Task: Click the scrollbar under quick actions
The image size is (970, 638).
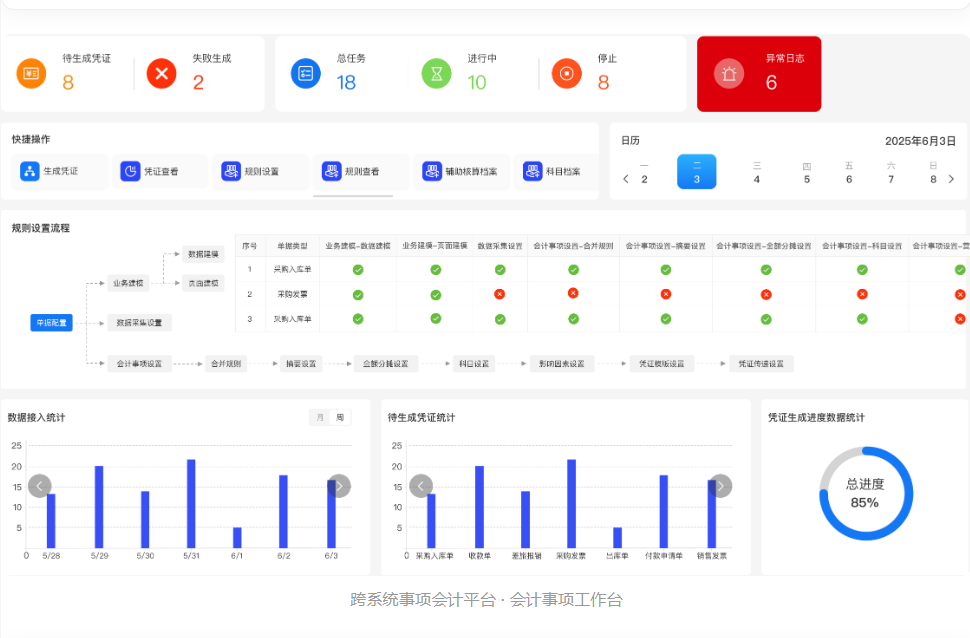Action: coord(353,196)
